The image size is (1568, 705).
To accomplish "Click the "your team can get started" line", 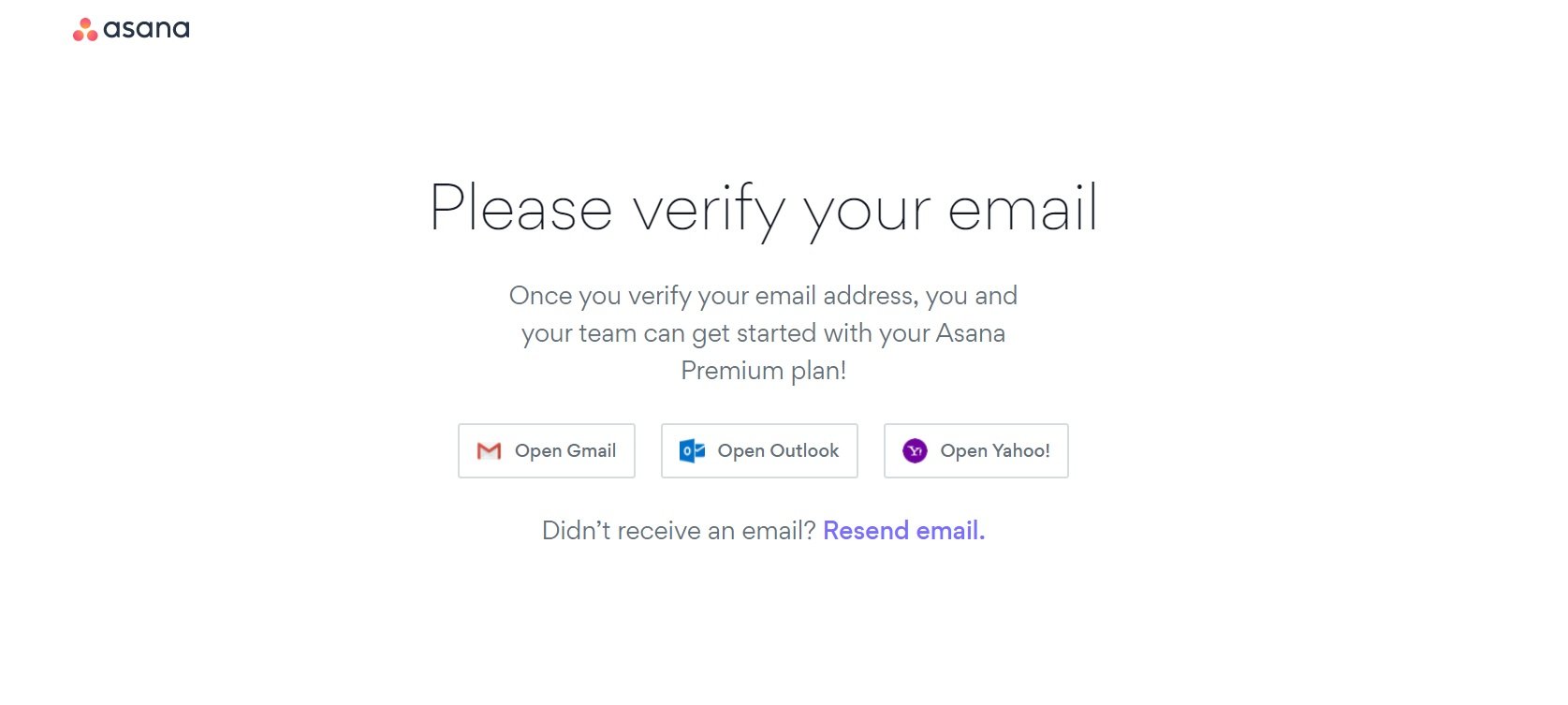I will [763, 334].
